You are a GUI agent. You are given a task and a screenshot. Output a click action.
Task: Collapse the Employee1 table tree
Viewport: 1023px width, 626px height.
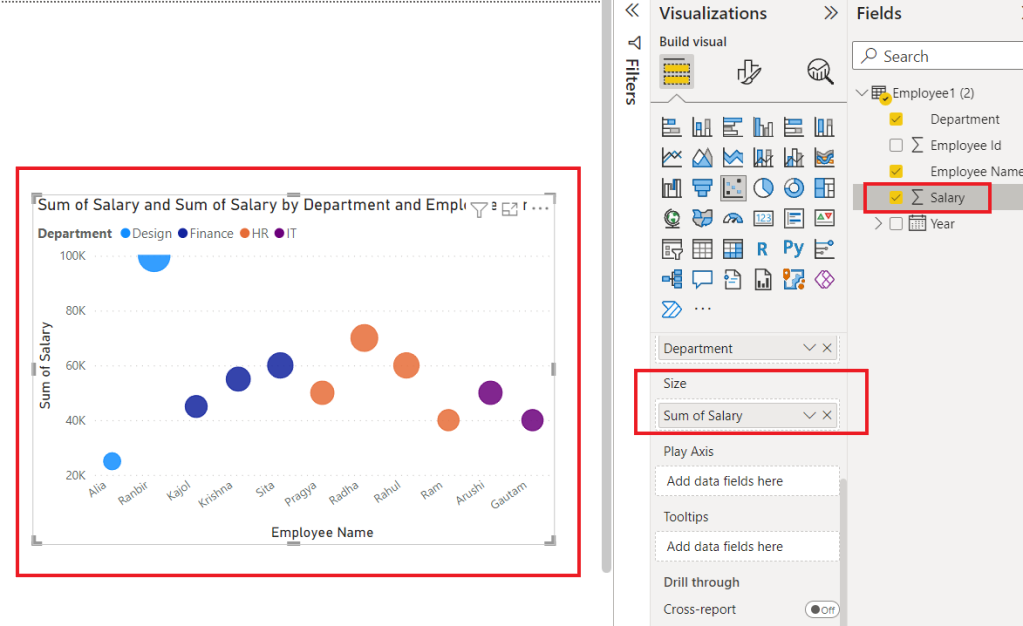(x=860, y=92)
